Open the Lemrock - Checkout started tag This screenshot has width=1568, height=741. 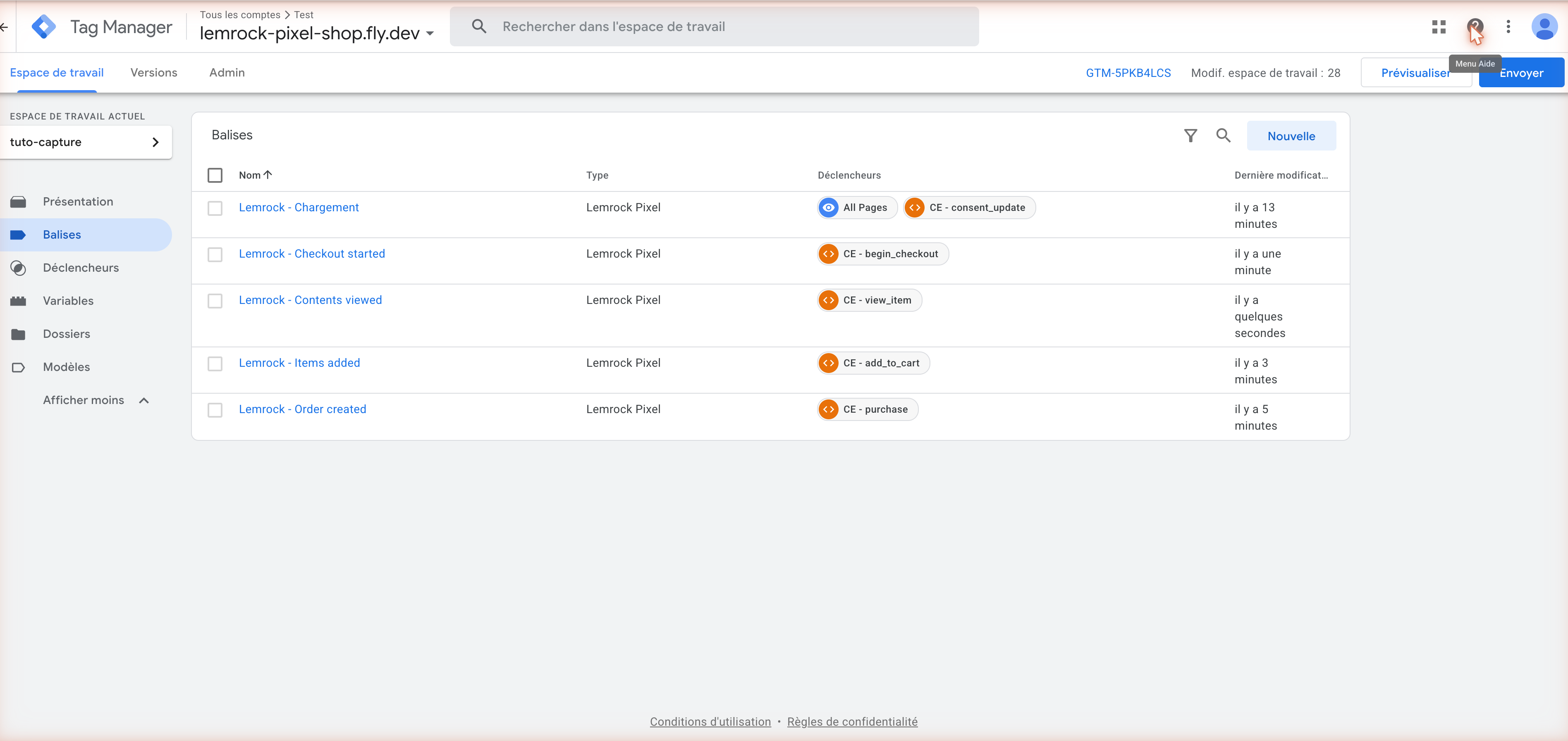(x=312, y=254)
